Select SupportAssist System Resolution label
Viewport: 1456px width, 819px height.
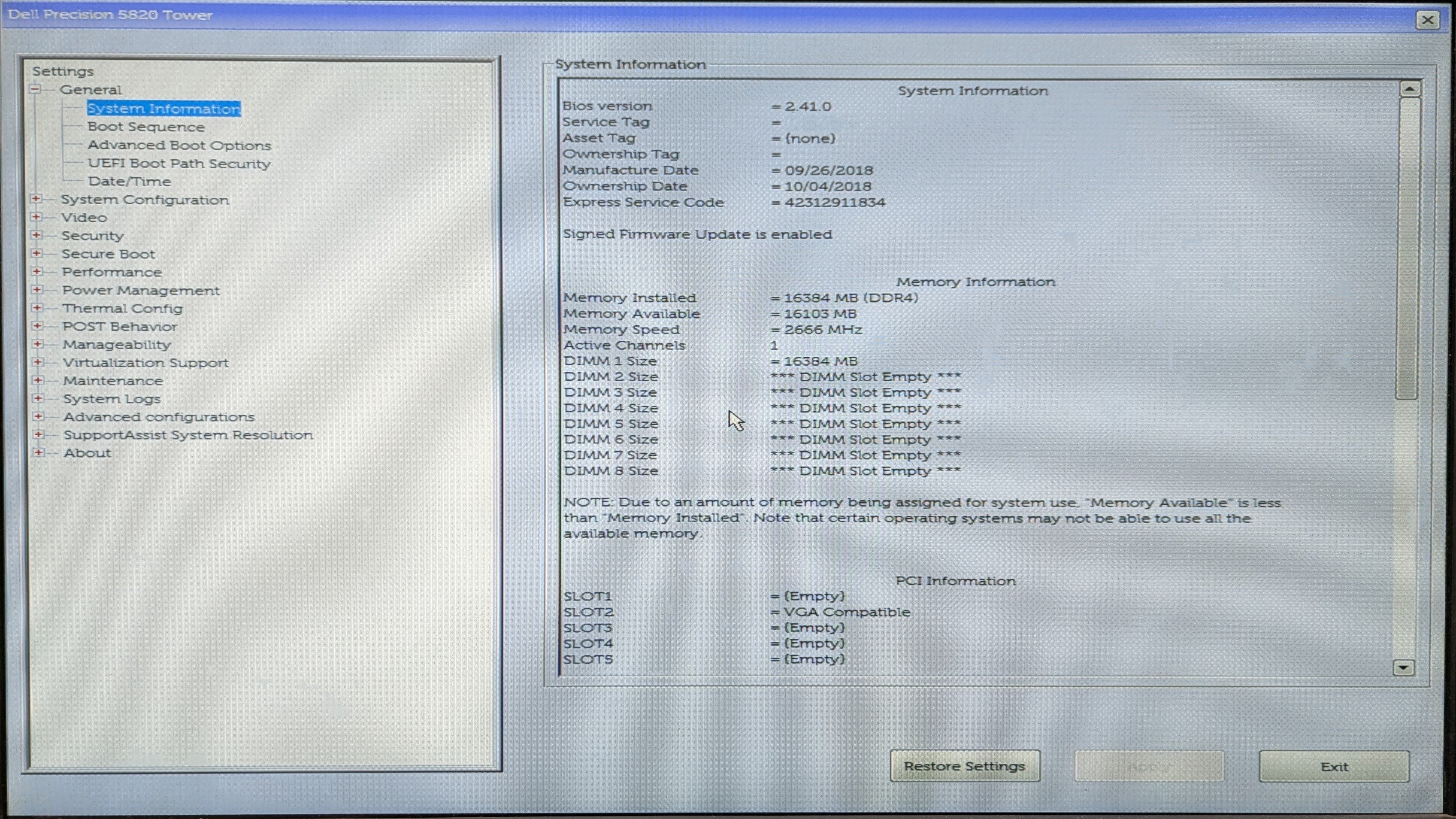click(x=188, y=435)
